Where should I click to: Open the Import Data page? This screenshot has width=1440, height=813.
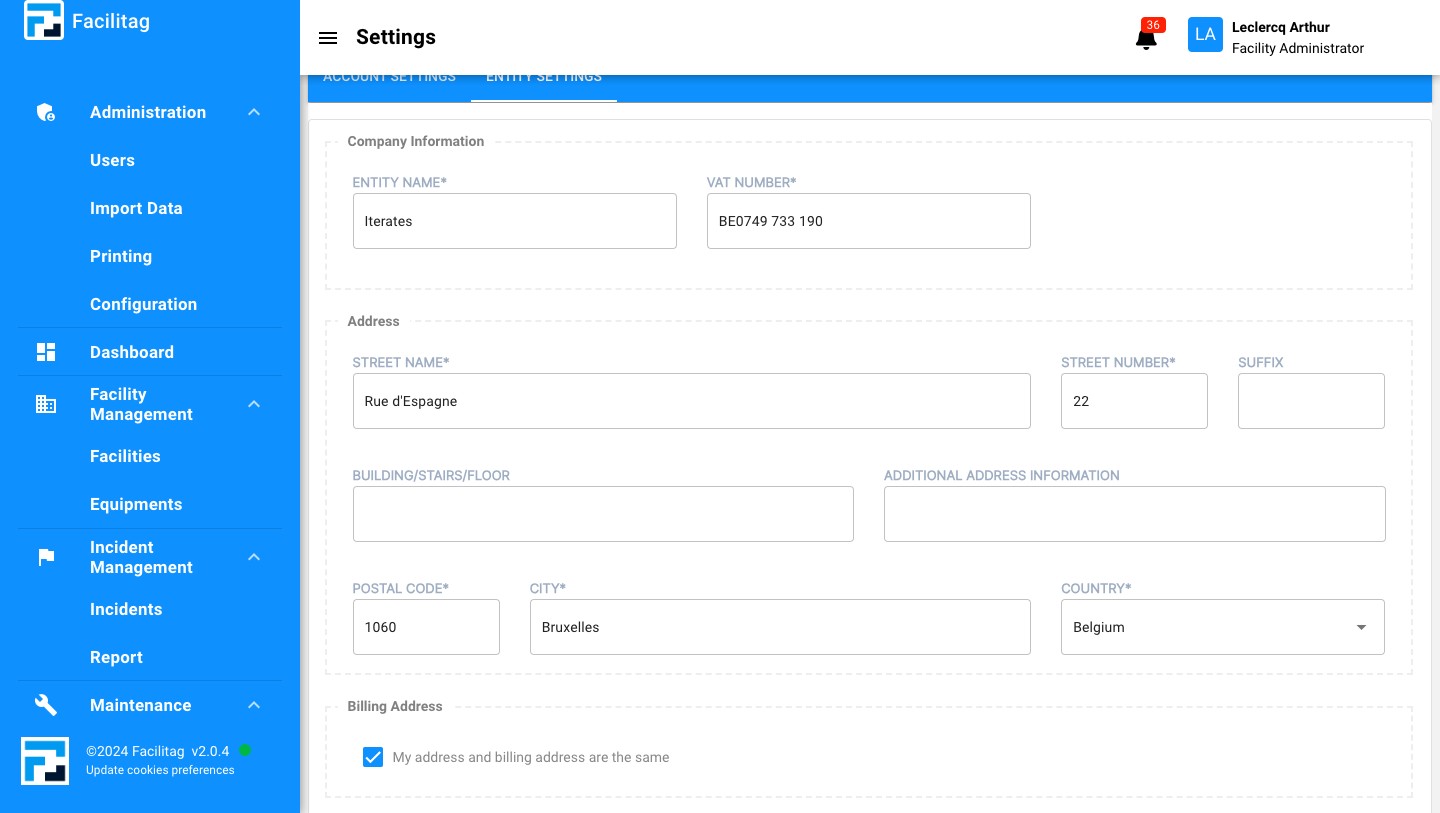[x=136, y=208]
